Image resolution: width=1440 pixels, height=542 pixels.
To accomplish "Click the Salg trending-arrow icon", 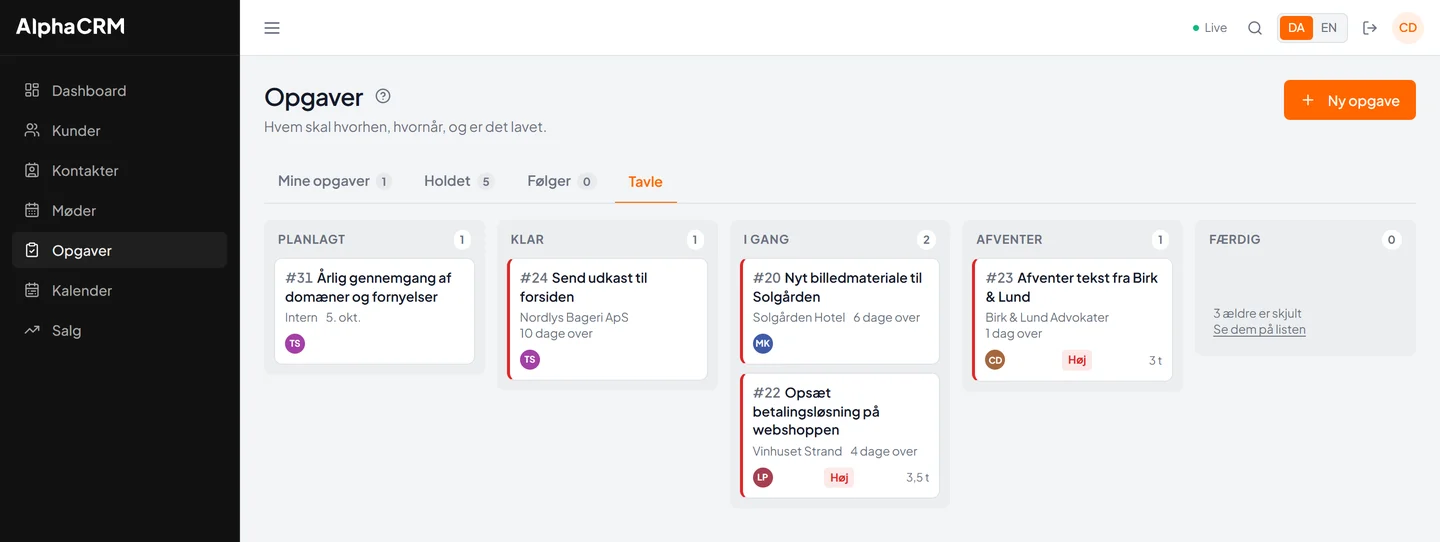I will (x=32, y=330).
